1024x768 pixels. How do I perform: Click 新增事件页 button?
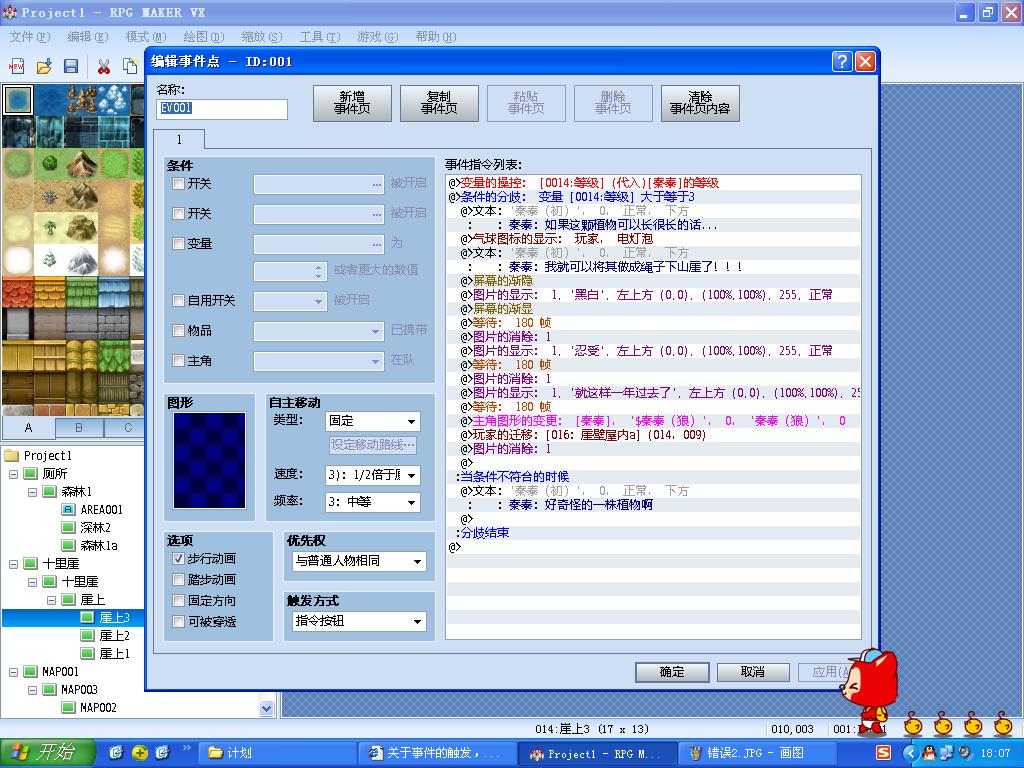pyautogui.click(x=352, y=103)
